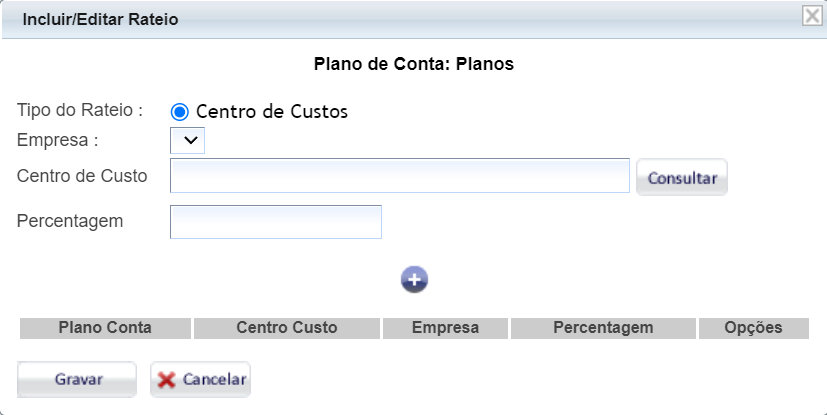This screenshot has height=415, width=827.
Task: Click the Plano Conta column header
Action: coord(105,328)
